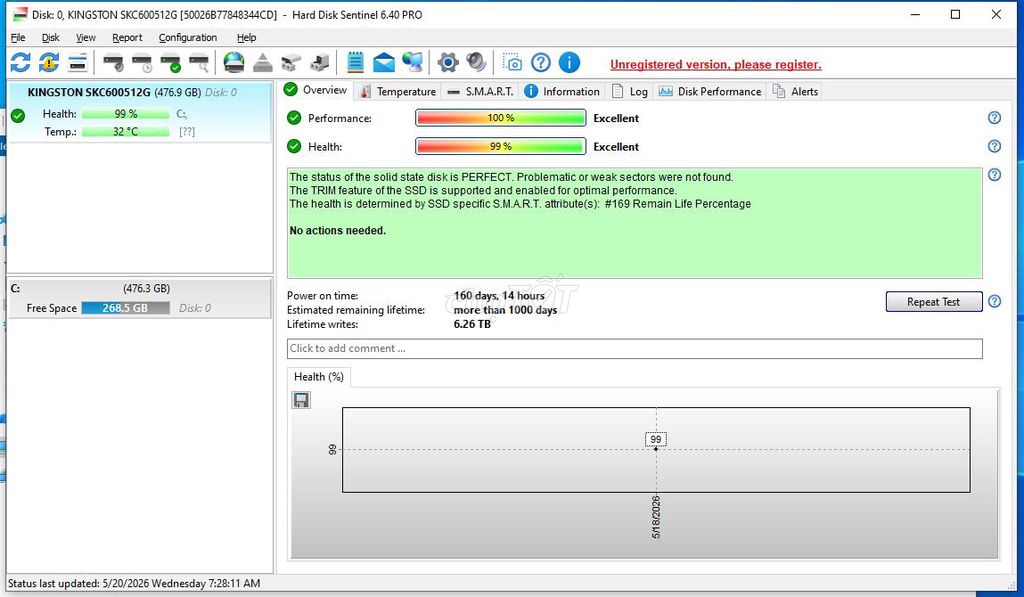Click the green check icon beside Performance label
Screen dimensions: 1024x597
pyautogui.click(x=294, y=118)
